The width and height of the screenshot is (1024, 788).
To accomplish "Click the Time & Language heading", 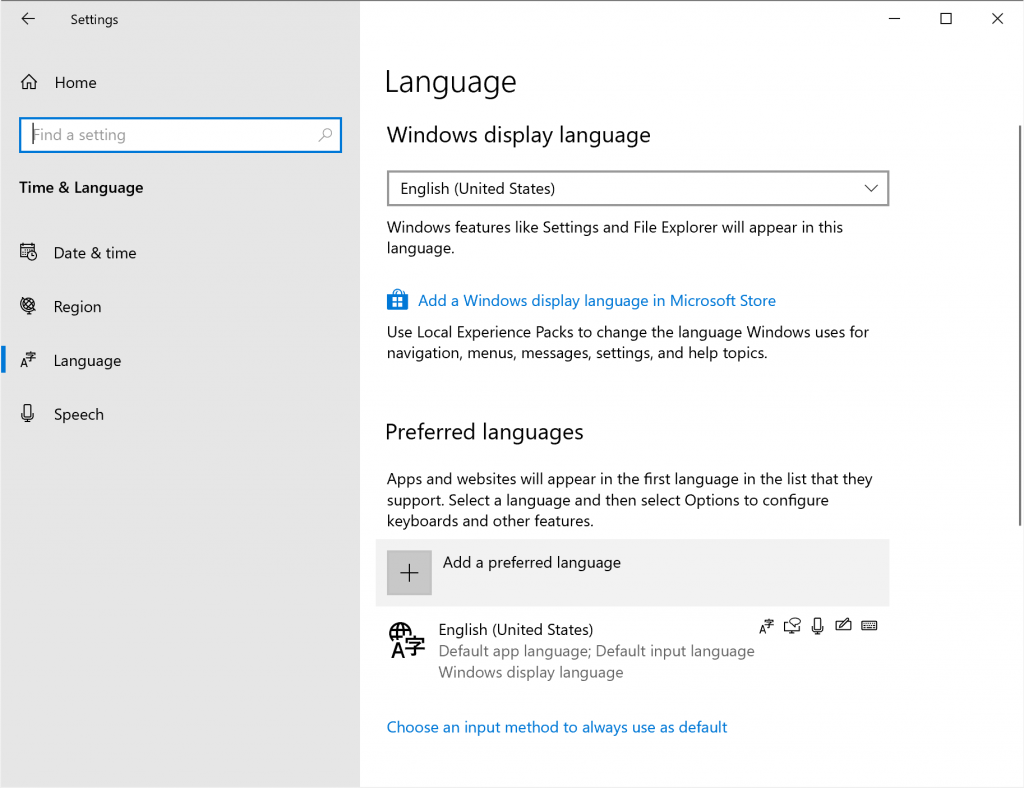I will click(81, 187).
